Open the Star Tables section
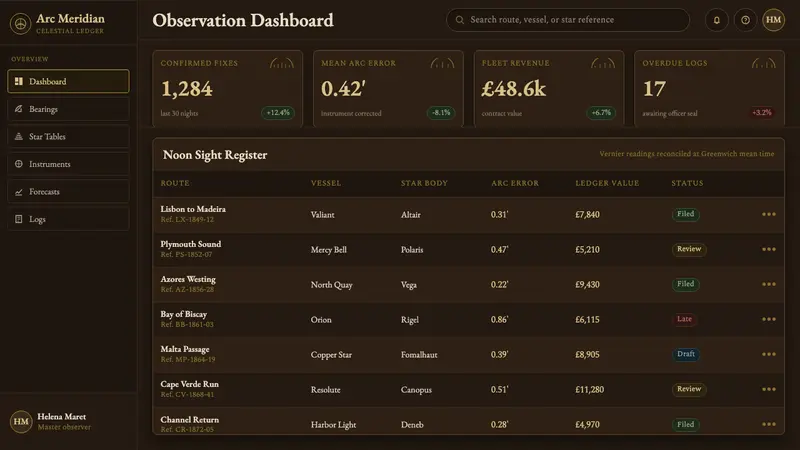The height and width of the screenshot is (450, 800). click(68, 136)
